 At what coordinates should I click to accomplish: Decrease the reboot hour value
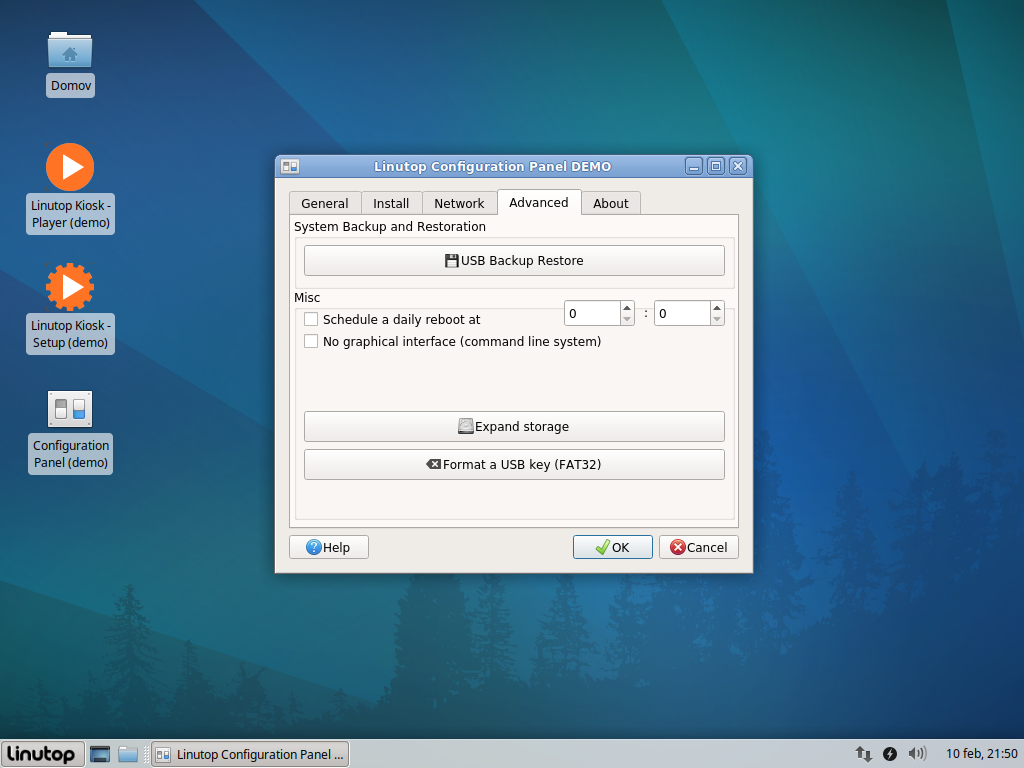[627, 319]
